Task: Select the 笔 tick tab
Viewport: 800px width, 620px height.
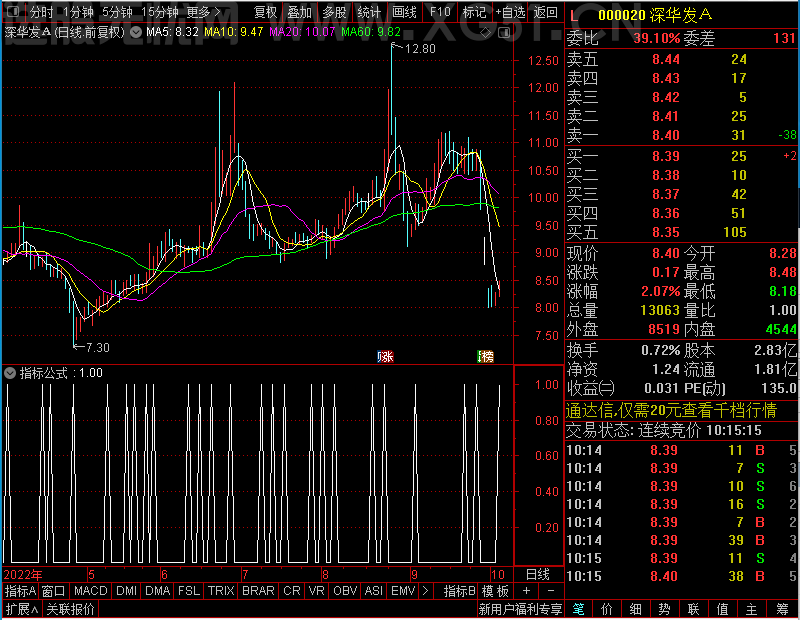Action: (579, 609)
